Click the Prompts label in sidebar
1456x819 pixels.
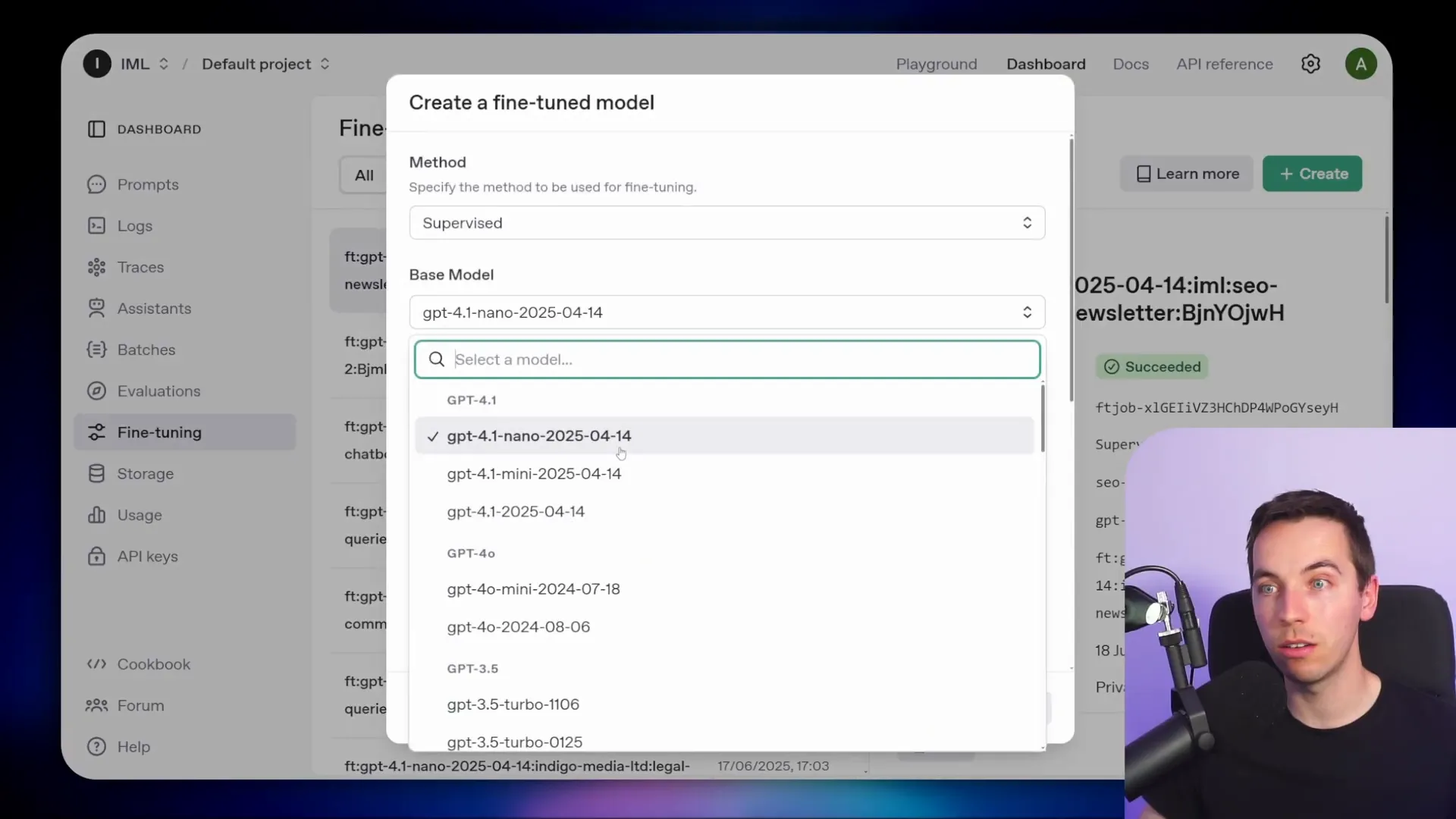click(x=148, y=184)
